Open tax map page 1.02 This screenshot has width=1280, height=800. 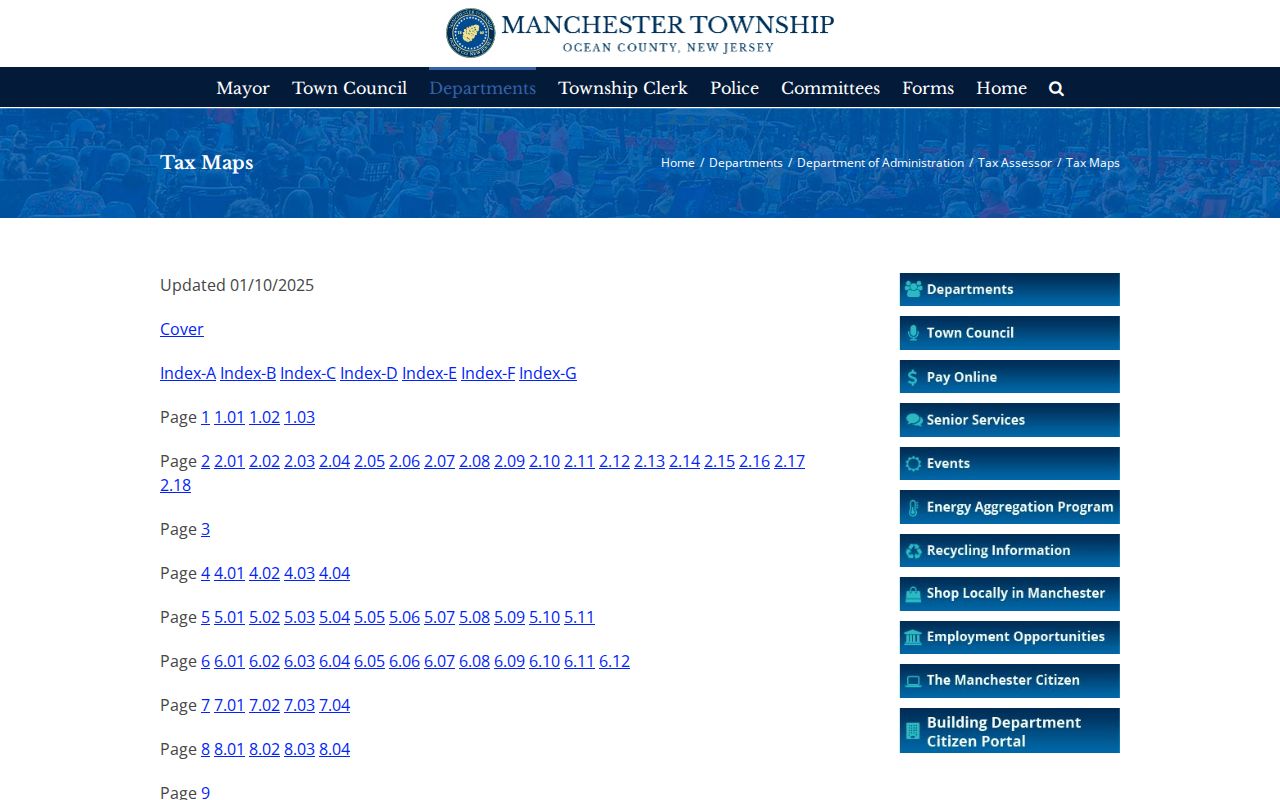point(264,417)
